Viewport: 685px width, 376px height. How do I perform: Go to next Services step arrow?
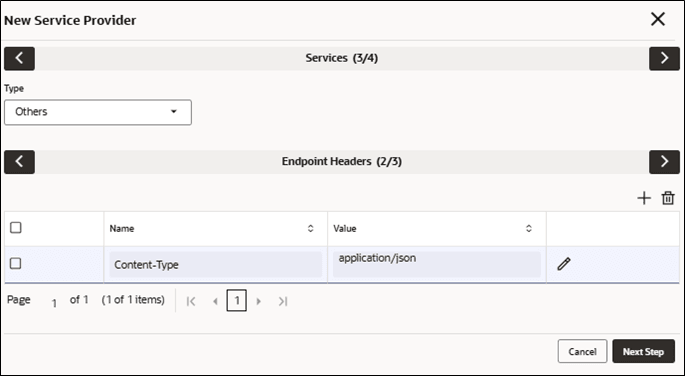coord(664,59)
